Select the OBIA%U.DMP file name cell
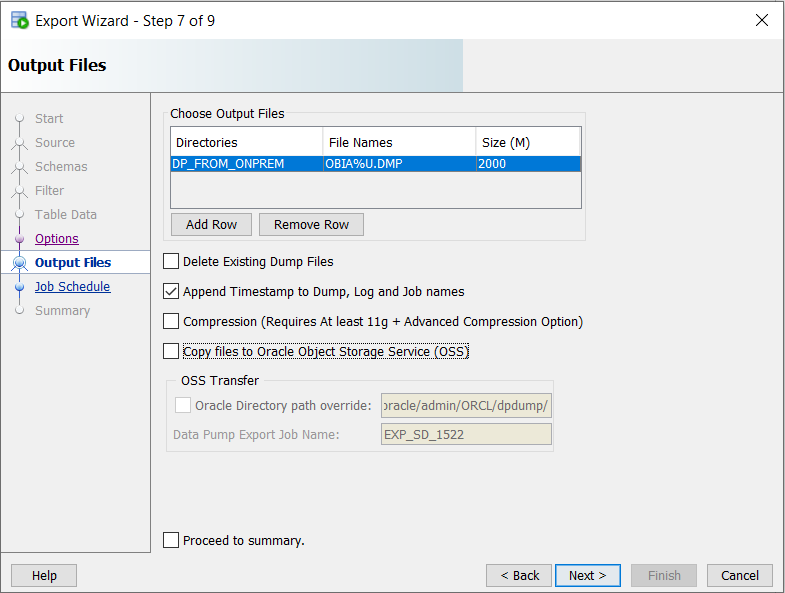Image resolution: width=785 pixels, height=593 pixels. (400, 164)
